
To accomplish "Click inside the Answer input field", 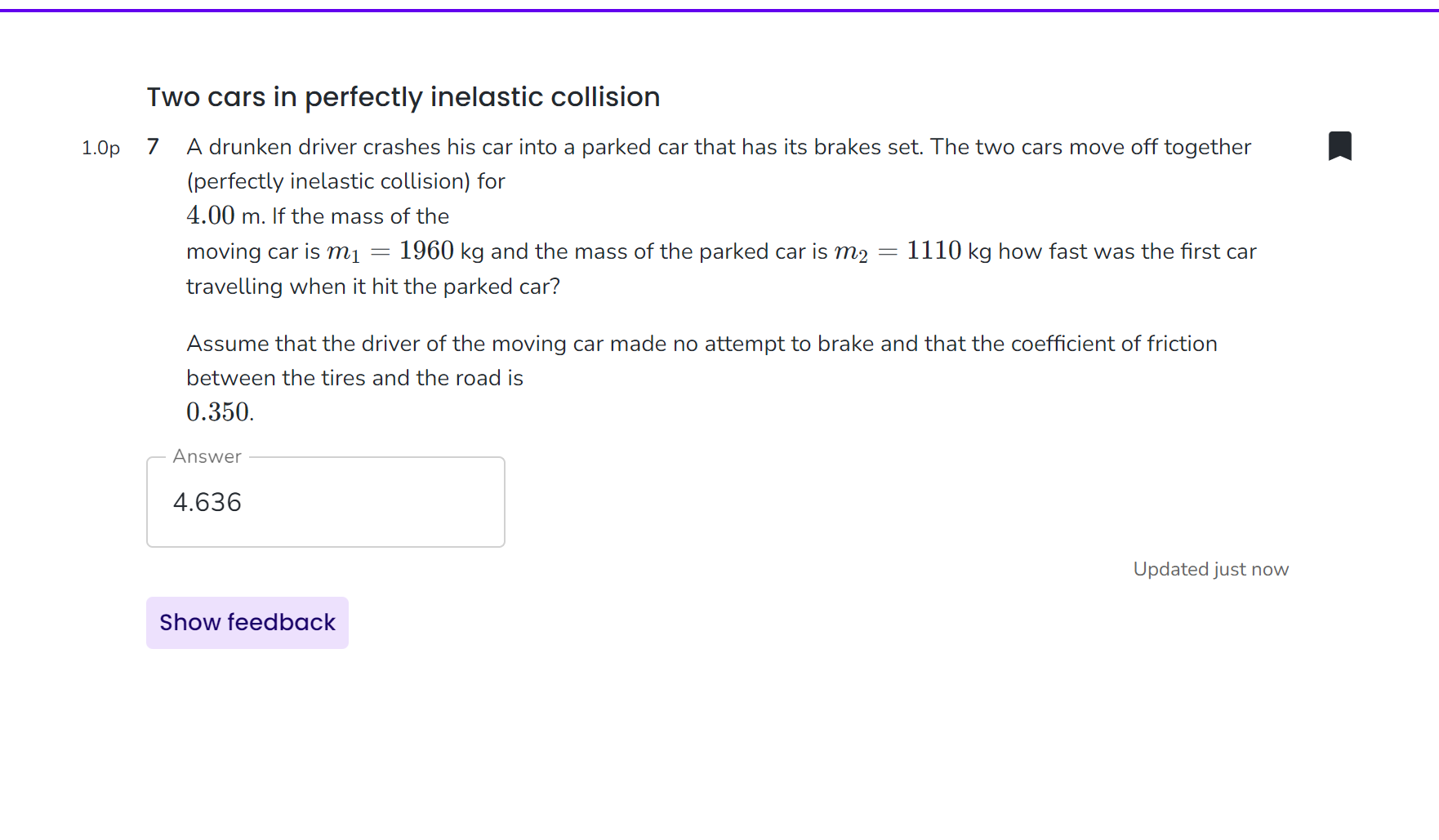I will click(x=325, y=501).
